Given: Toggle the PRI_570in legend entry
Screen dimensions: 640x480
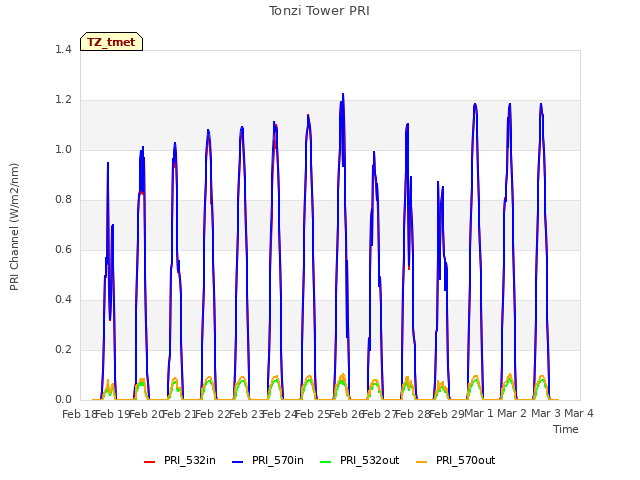Looking at the screenshot, I should pos(268,460).
